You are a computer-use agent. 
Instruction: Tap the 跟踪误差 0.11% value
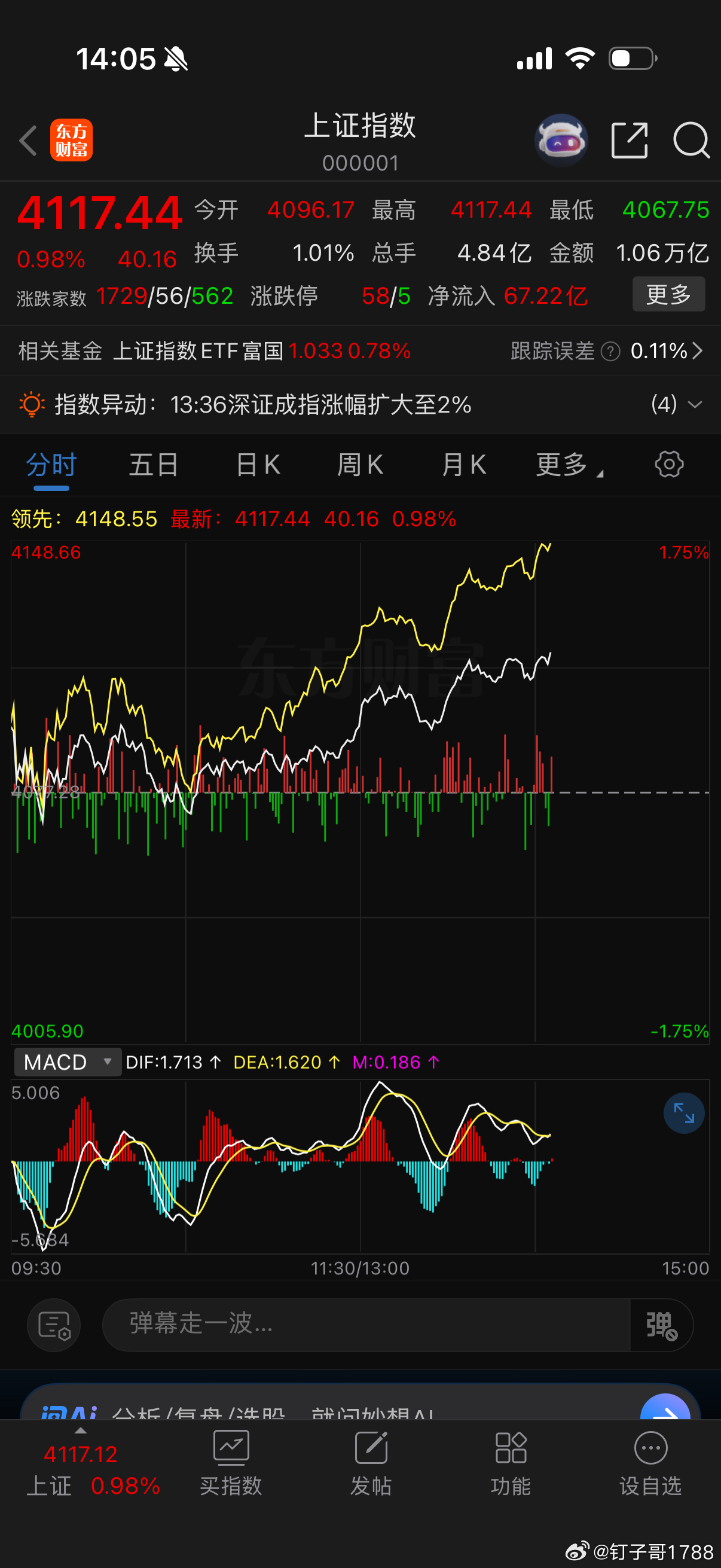click(659, 350)
